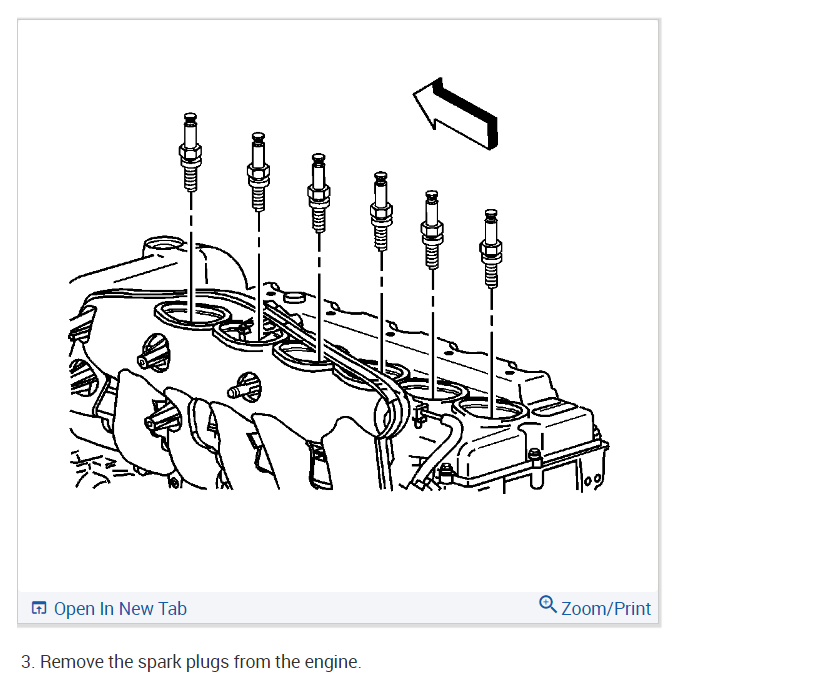Click the round filler neck atop the intake manifold
The image size is (830, 683).
164,246
